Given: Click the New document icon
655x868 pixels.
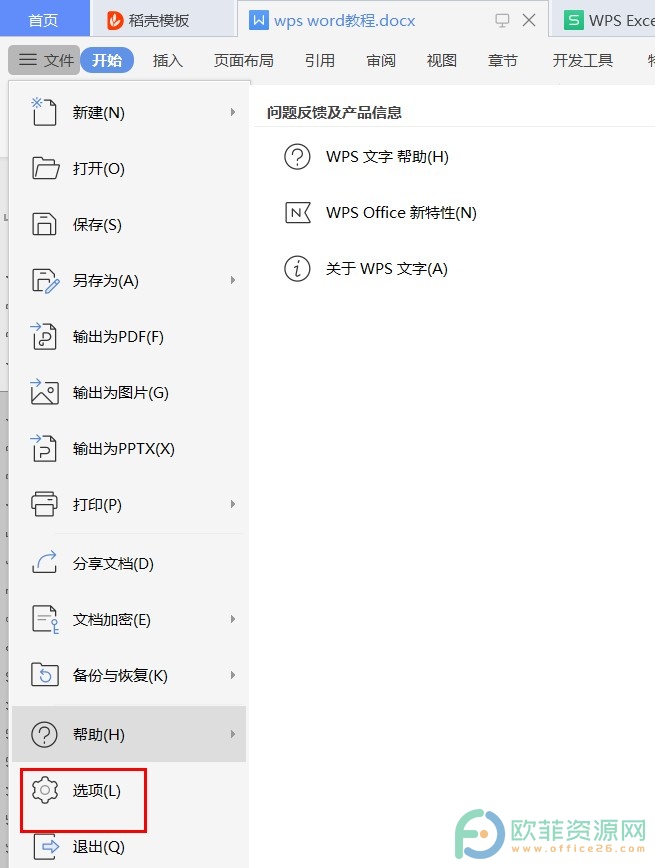Looking at the screenshot, I should click(x=44, y=112).
